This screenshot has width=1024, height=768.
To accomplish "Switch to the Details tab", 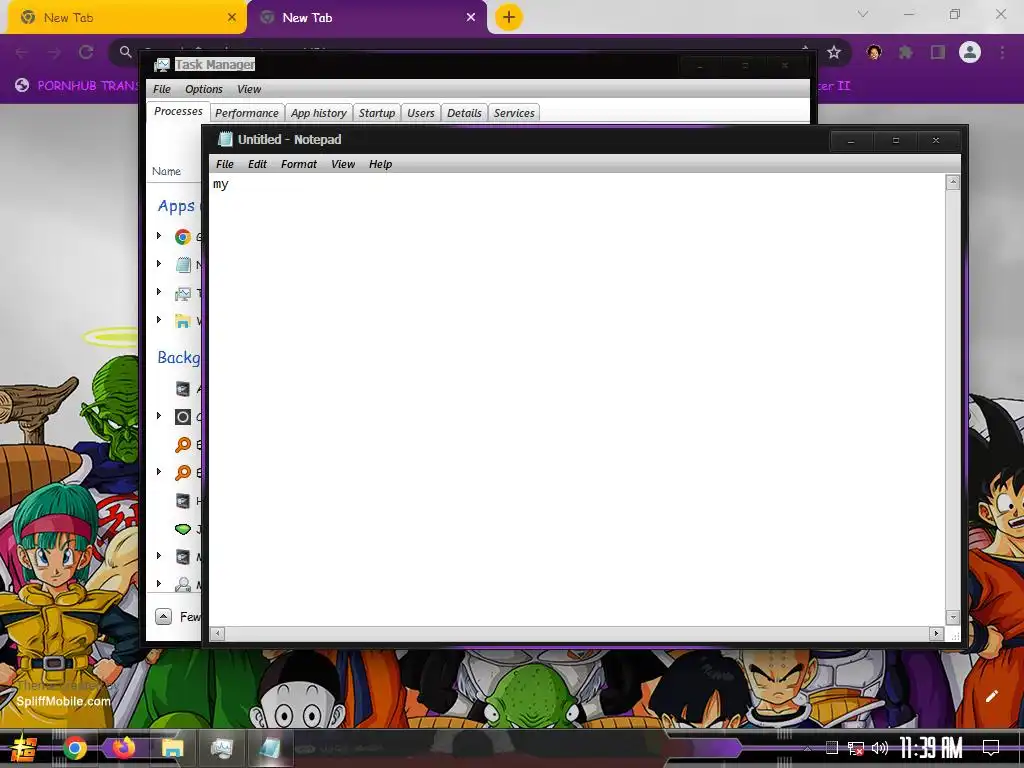I will (464, 113).
